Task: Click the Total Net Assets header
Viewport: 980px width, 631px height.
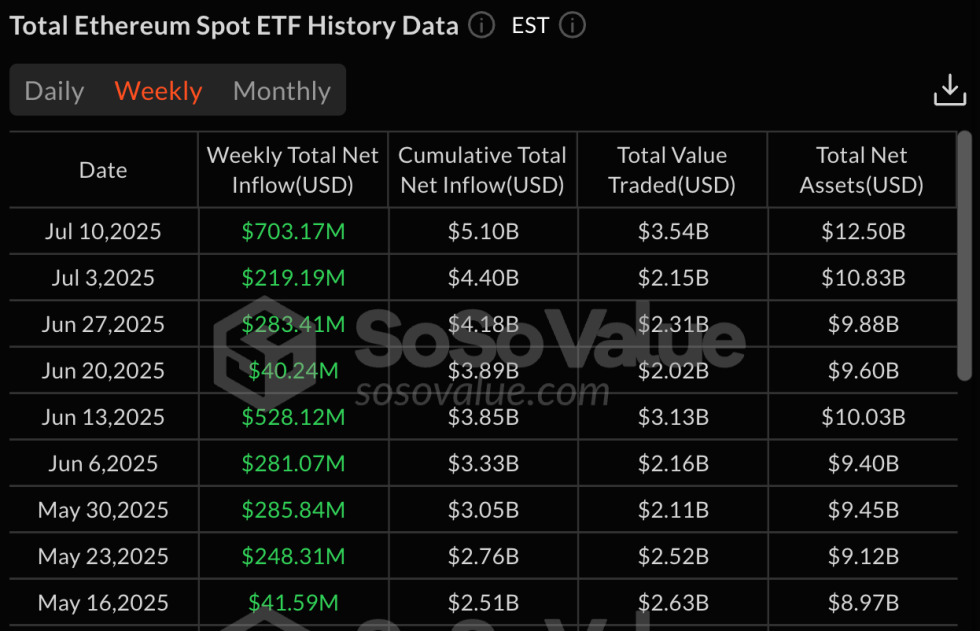Action: click(861, 170)
